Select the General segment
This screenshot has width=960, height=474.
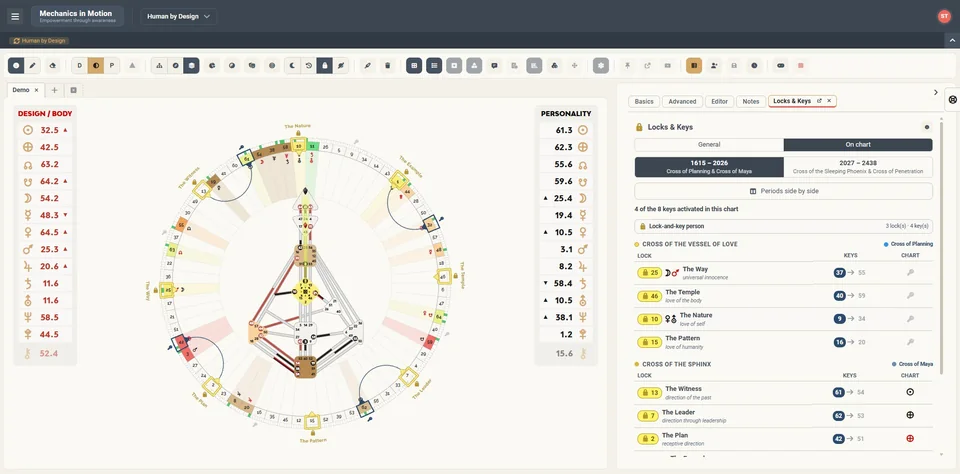(709, 145)
